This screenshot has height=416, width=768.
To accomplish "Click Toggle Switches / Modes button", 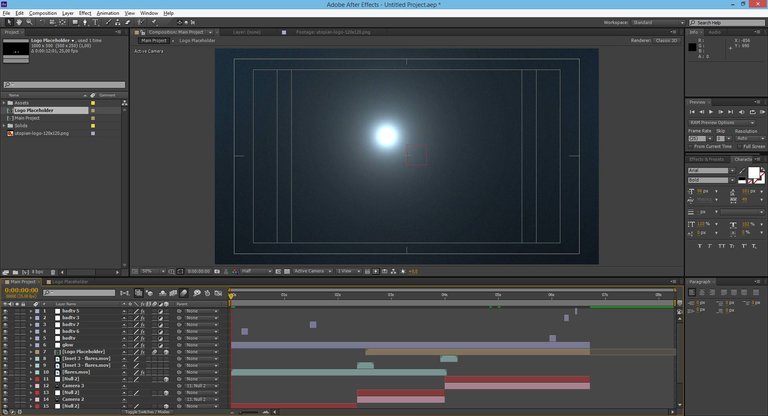I will [145, 411].
